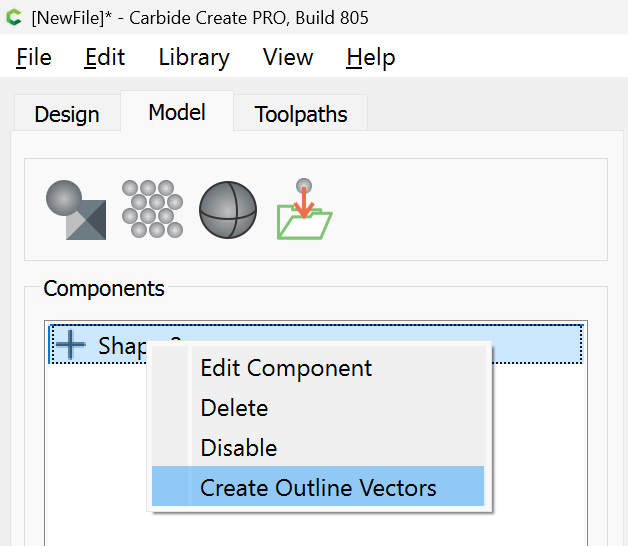This screenshot has height=546, width=628.
Task: Switch to the Design tab
Action: pyautogui.click(x=67, y=114)
